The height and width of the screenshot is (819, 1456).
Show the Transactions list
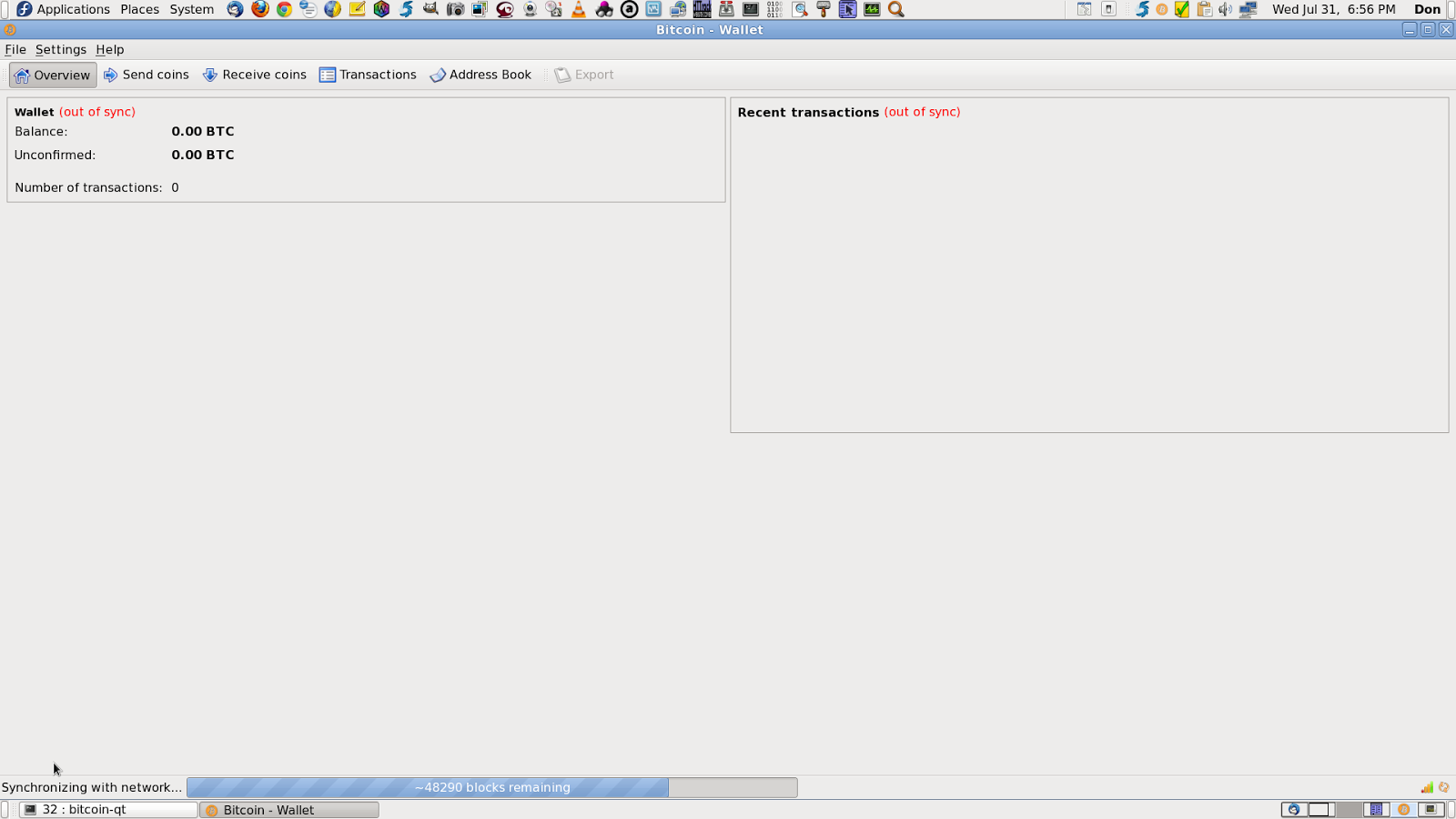pos(368,75)
